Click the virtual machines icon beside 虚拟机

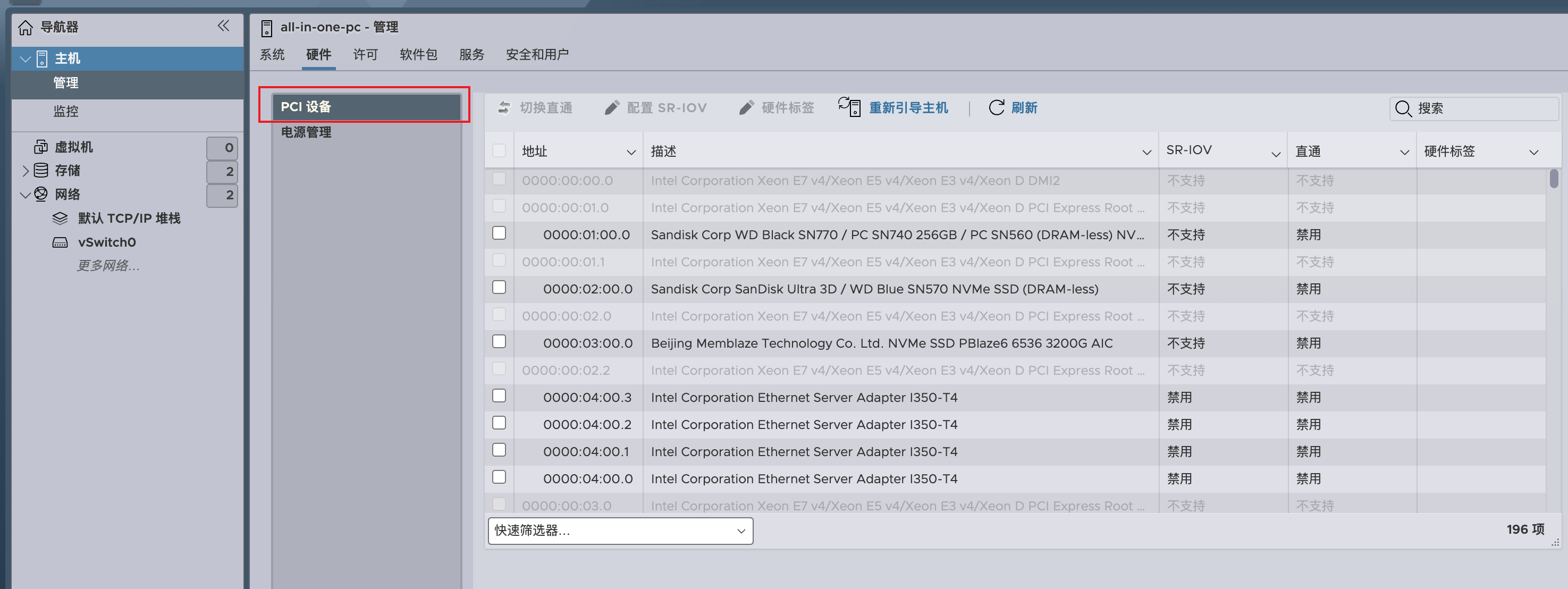[41, 147]
